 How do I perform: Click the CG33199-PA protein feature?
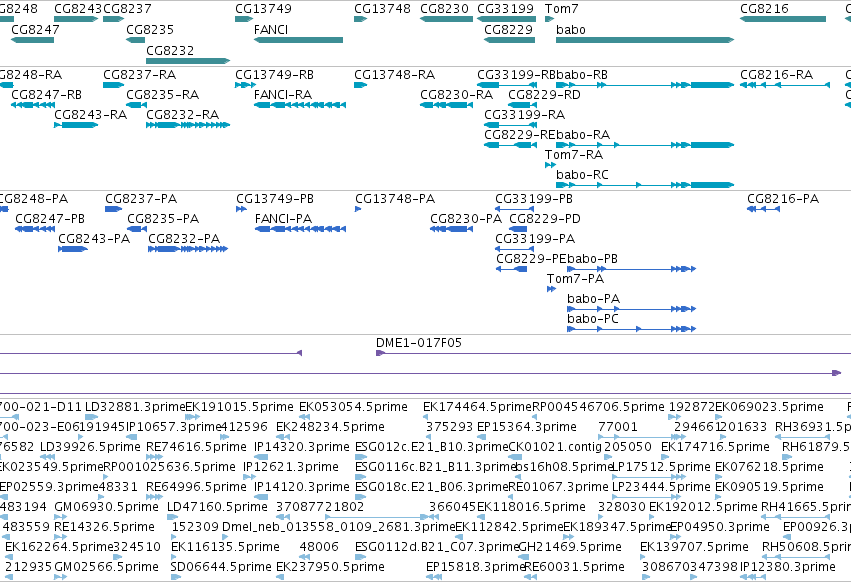point(515,249)
